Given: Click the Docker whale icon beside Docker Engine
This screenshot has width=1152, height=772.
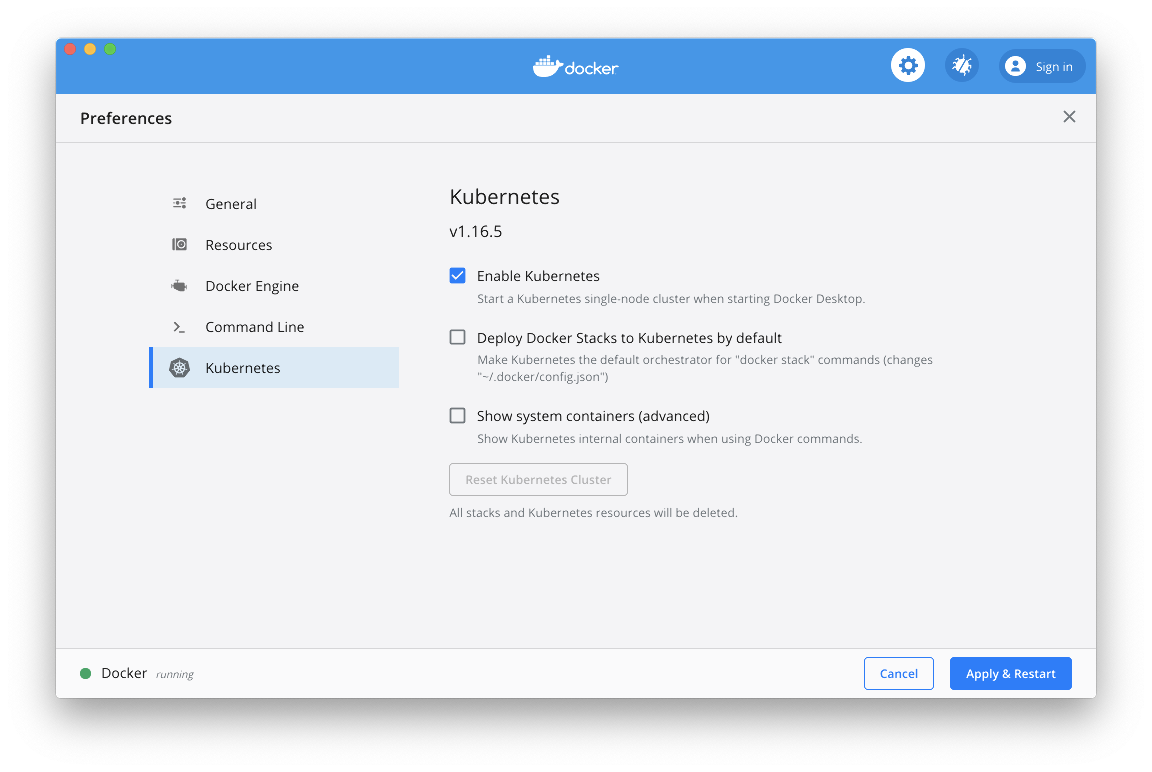Looking at the screenshot, I should coord(179,285).
